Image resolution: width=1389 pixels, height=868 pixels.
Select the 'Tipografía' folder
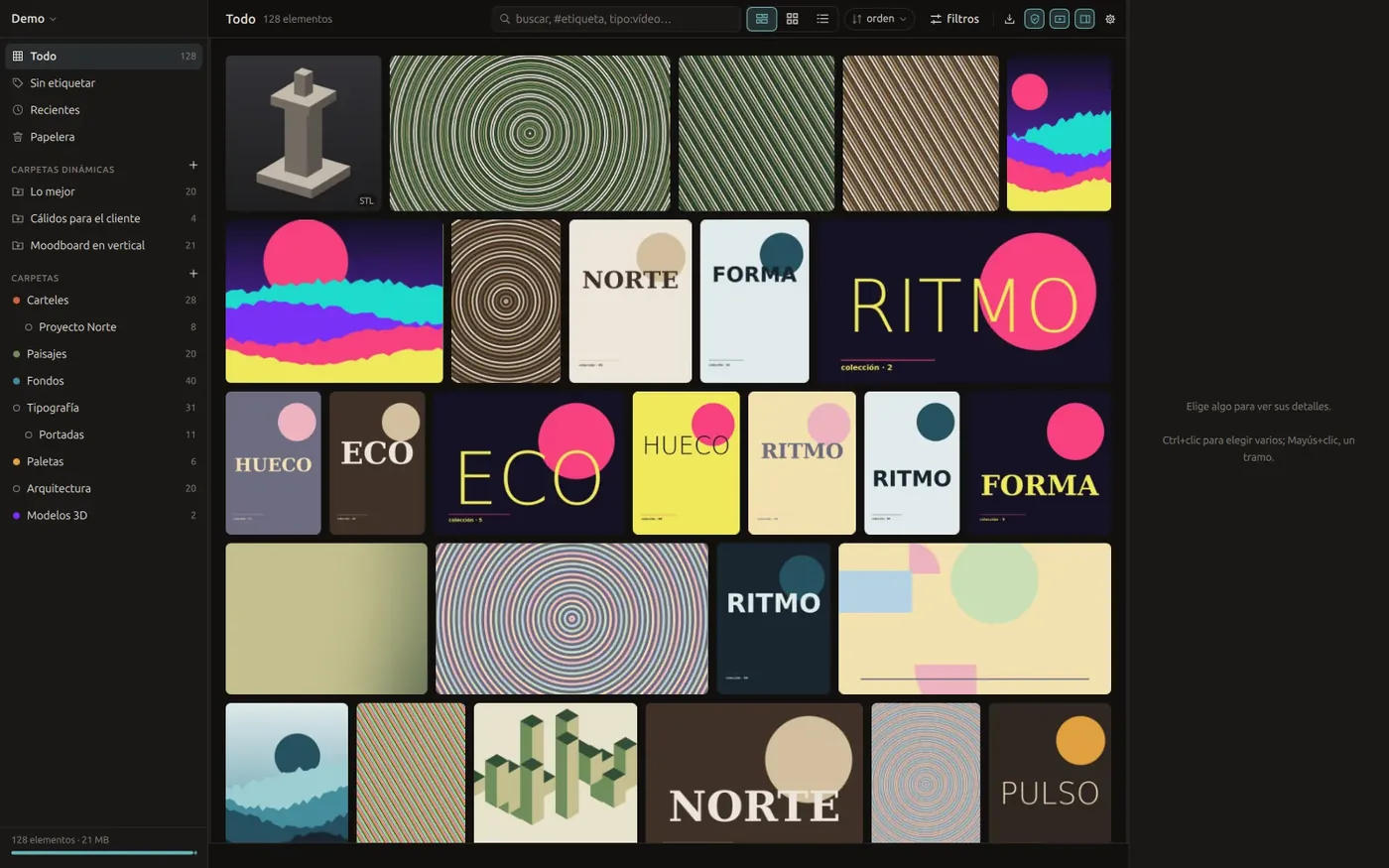click(x=103, y=408)
